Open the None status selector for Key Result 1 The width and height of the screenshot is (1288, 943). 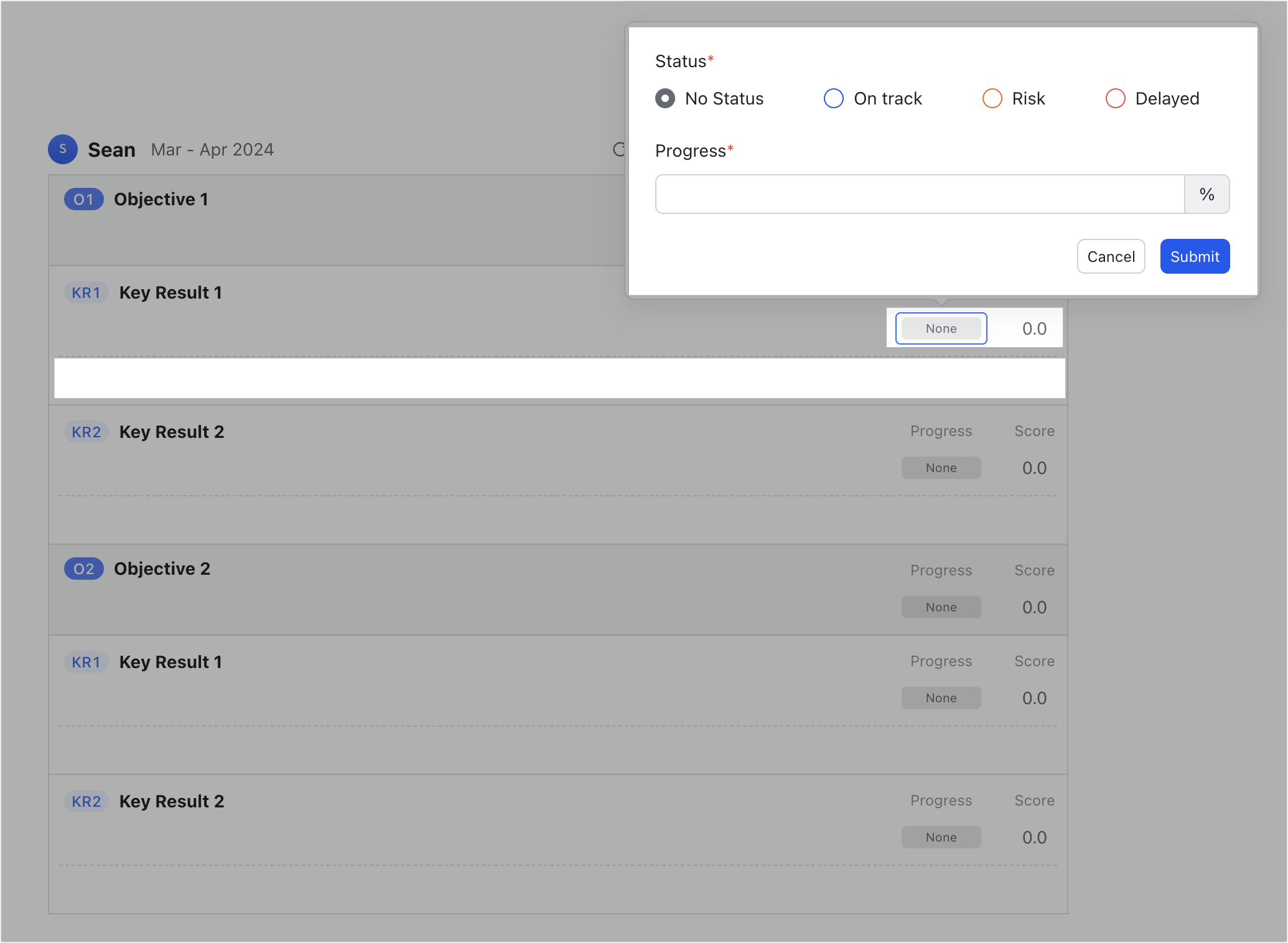click(940, 328)
